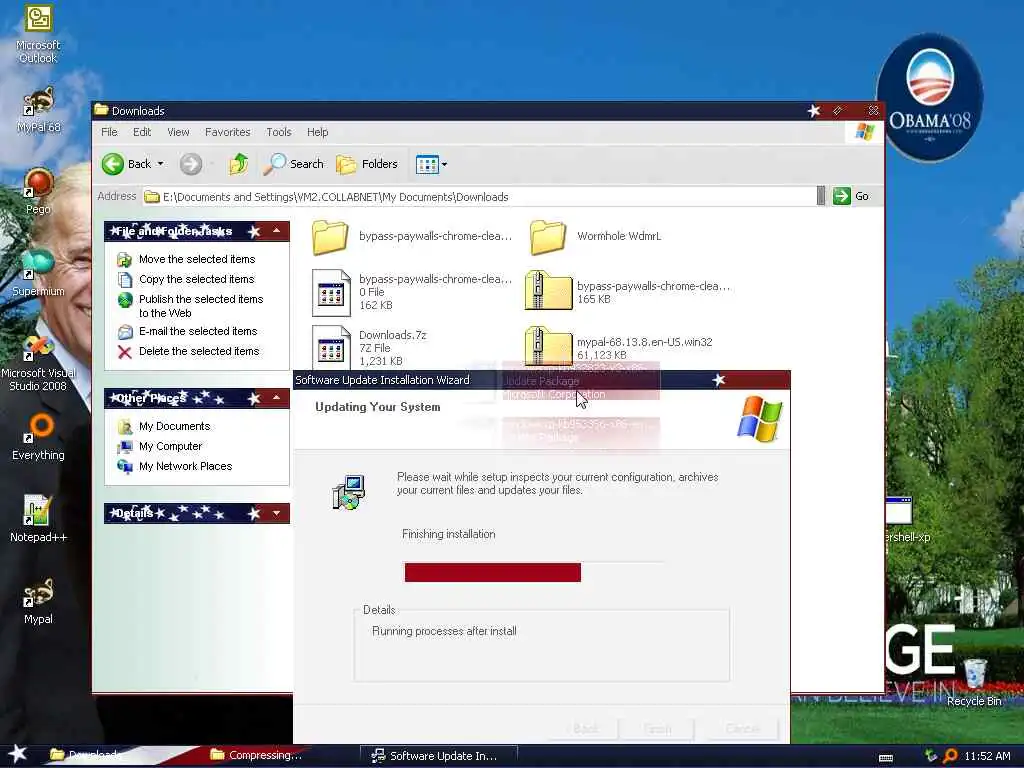Click the Go button beside address bar

[x=852, y=196]
